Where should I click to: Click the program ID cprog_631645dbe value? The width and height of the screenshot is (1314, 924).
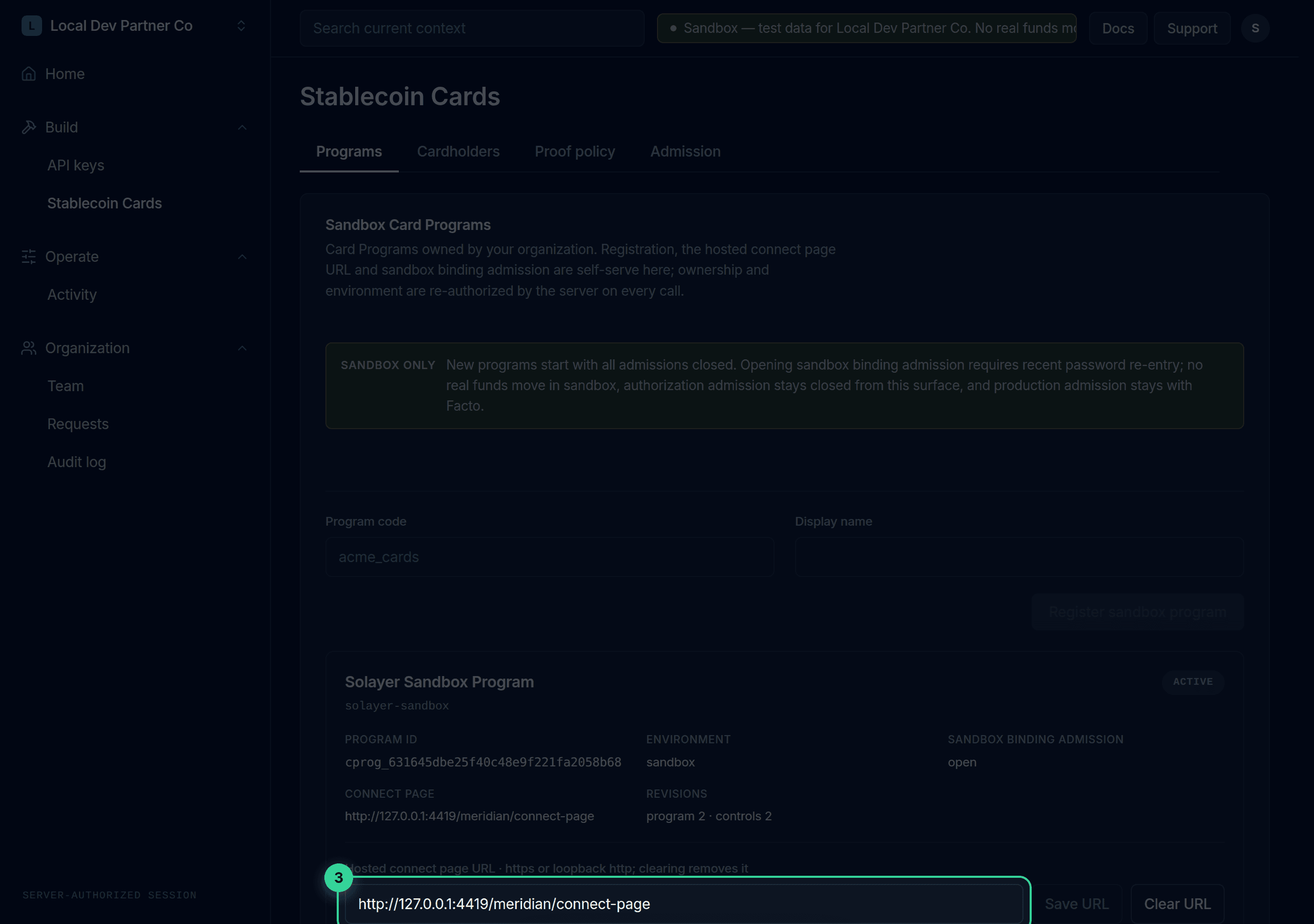483,762
